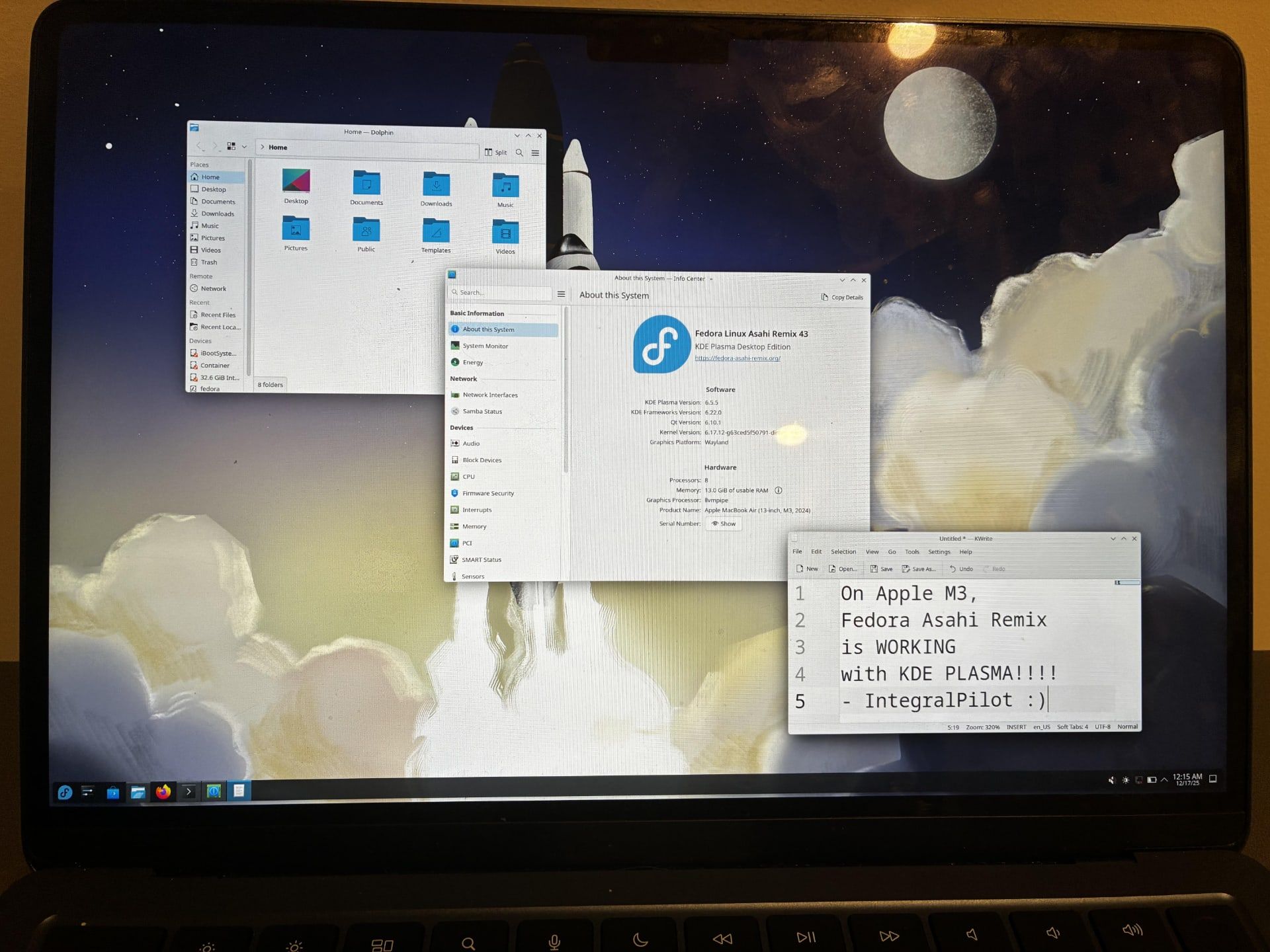Click the Search field in Info Center
The width and height of the screenshot is (1270, 952).
tap(501, 292)
